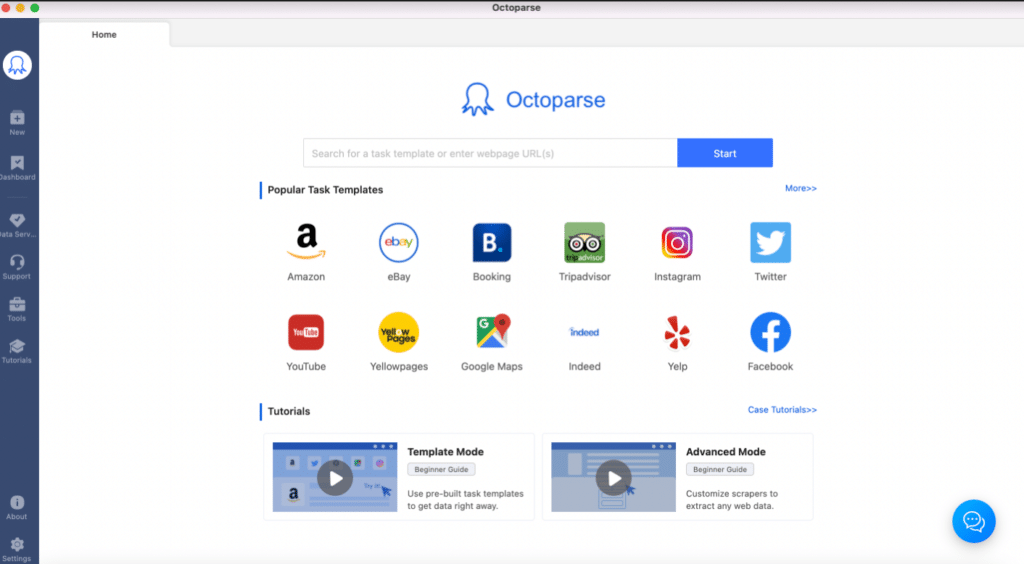This screenshot has width=1024, height=564.
Task: Open the Tutorials graduation cap icon
Action: point(17,348)
